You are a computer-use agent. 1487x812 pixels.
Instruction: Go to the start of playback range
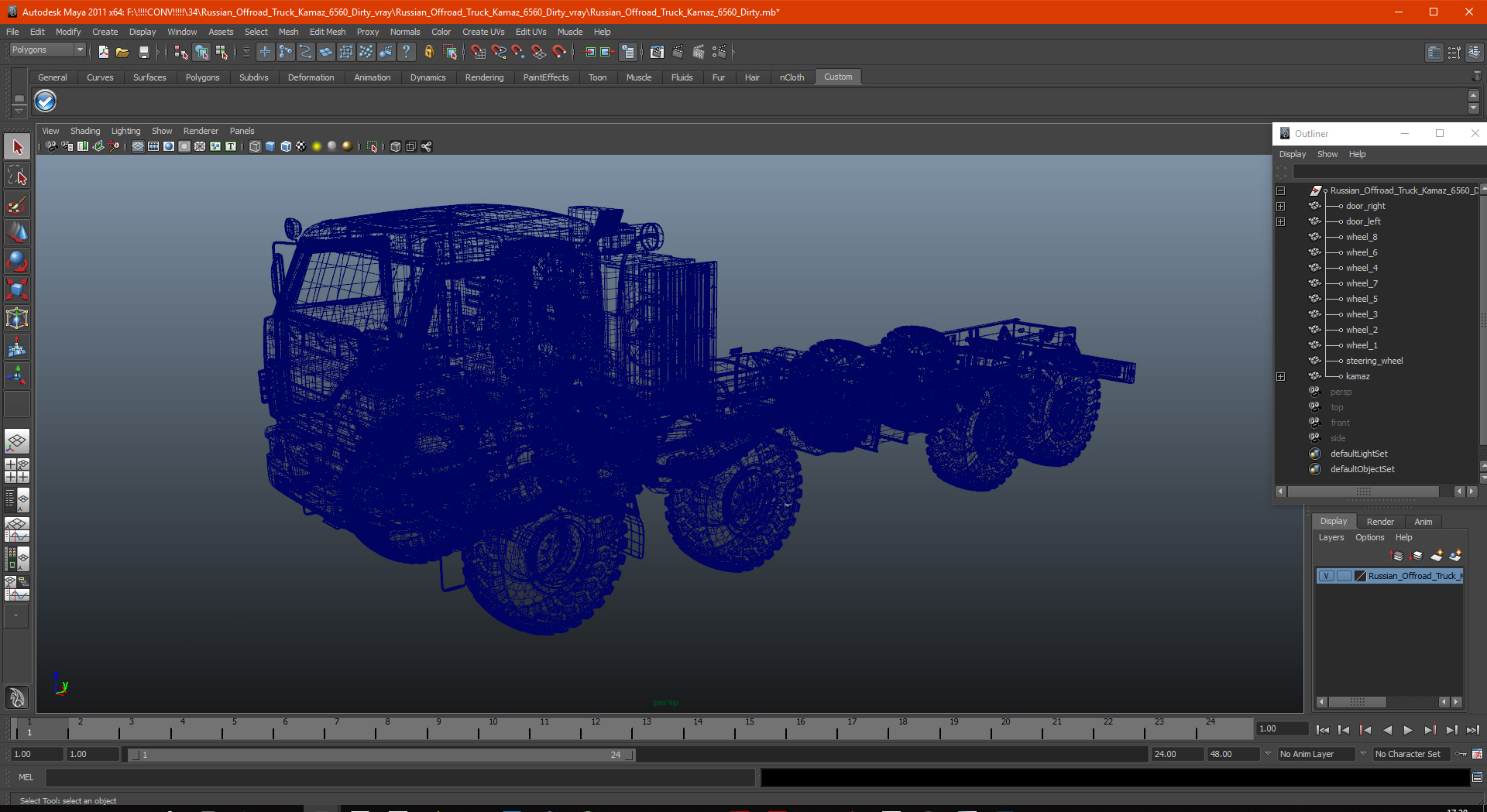click(x=1323, y=730)
